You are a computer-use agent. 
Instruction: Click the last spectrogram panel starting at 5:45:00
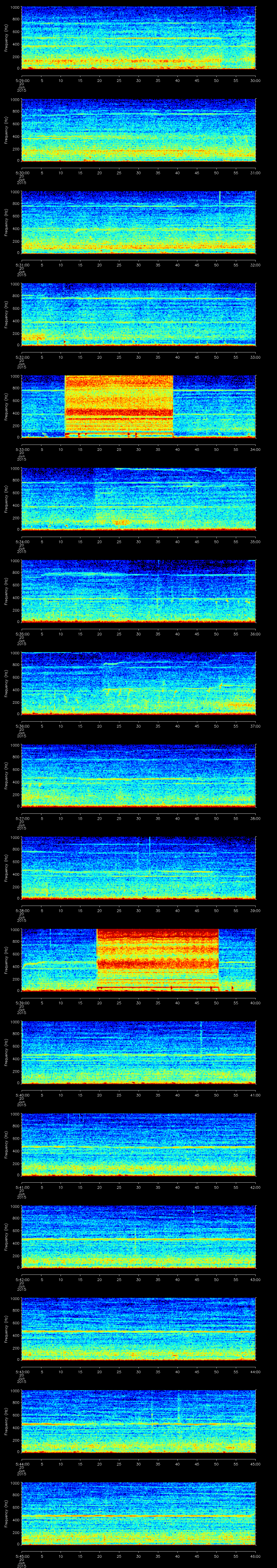click(x=138, y=1514)
